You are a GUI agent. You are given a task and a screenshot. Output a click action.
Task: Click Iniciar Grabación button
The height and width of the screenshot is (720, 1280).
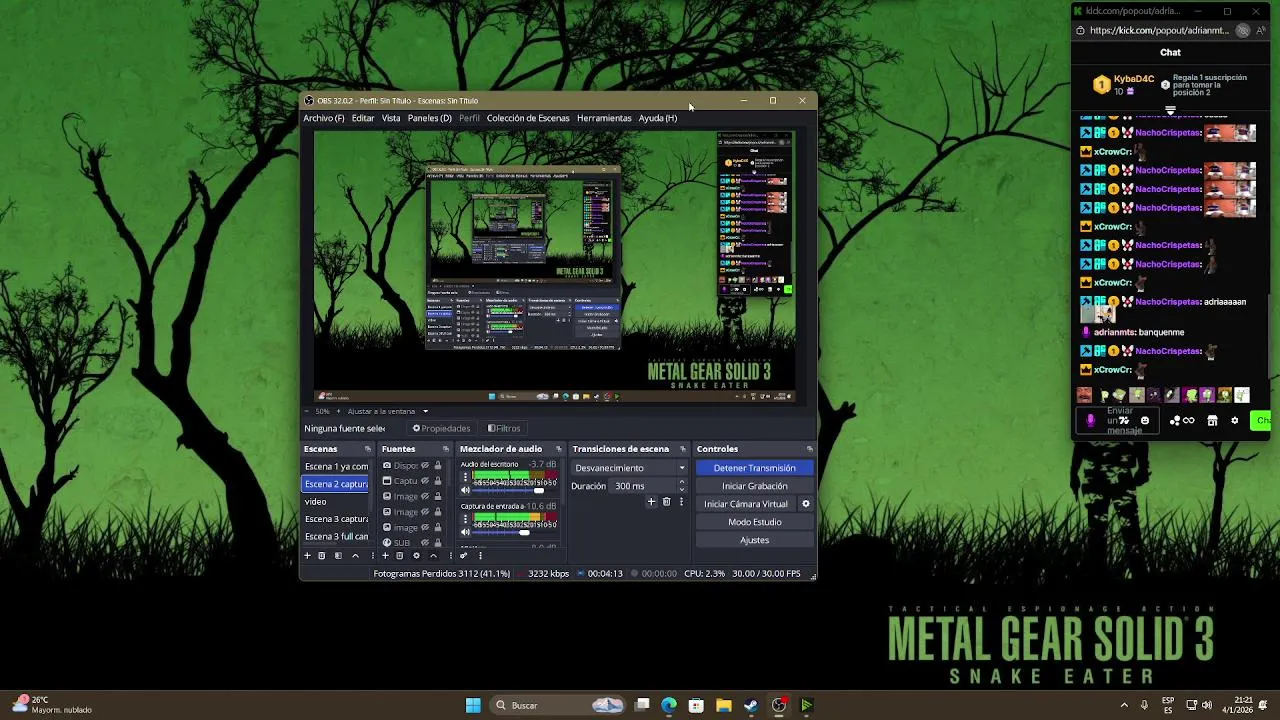pos(755,486)
